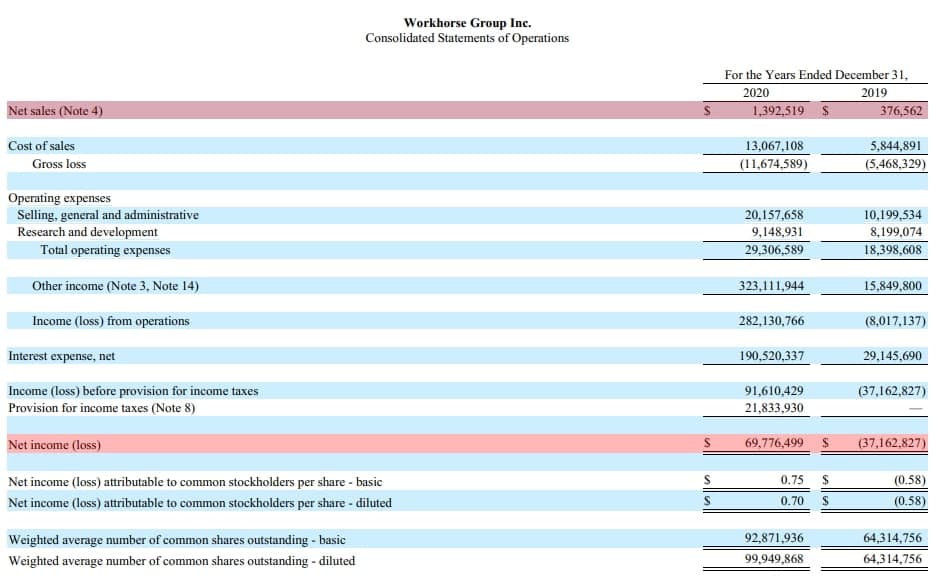Click the 'Operating expenses' heading

pos(59,198)
